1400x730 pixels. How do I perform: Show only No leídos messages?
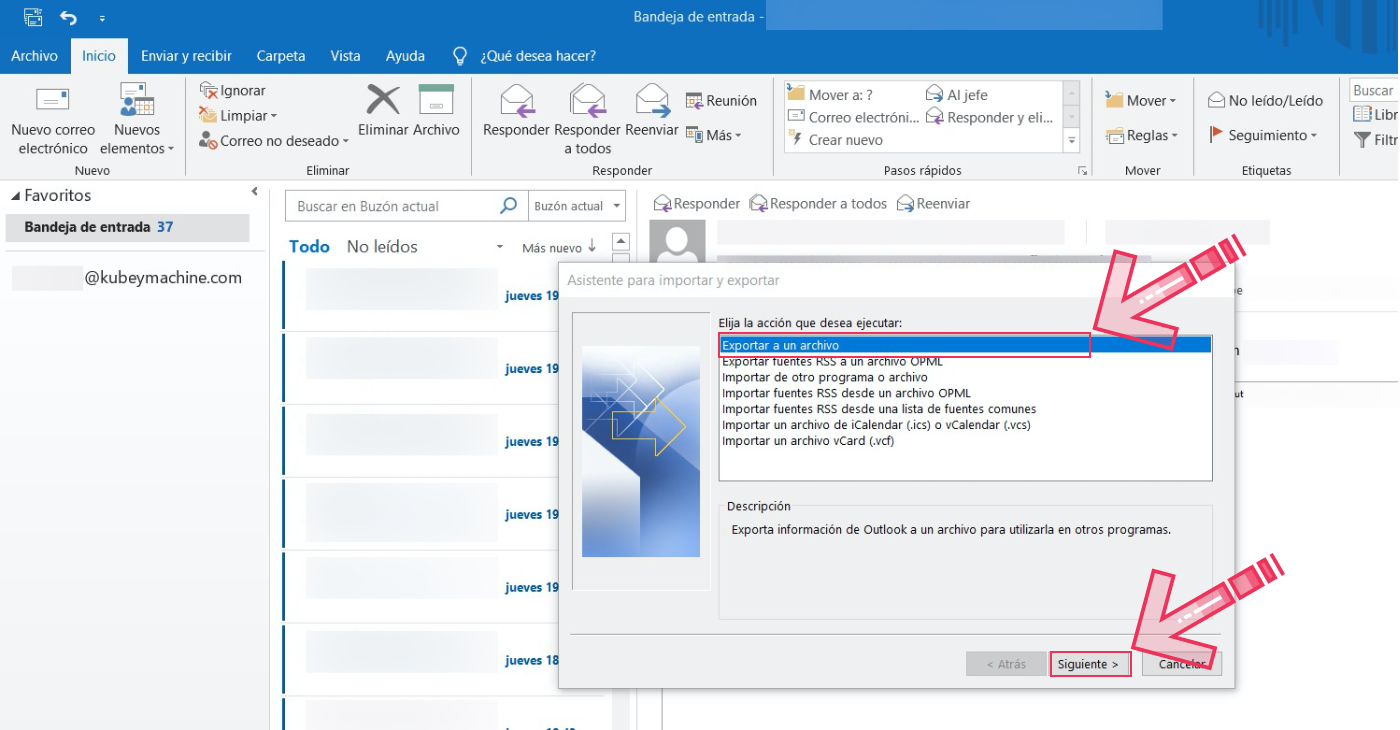382,247
